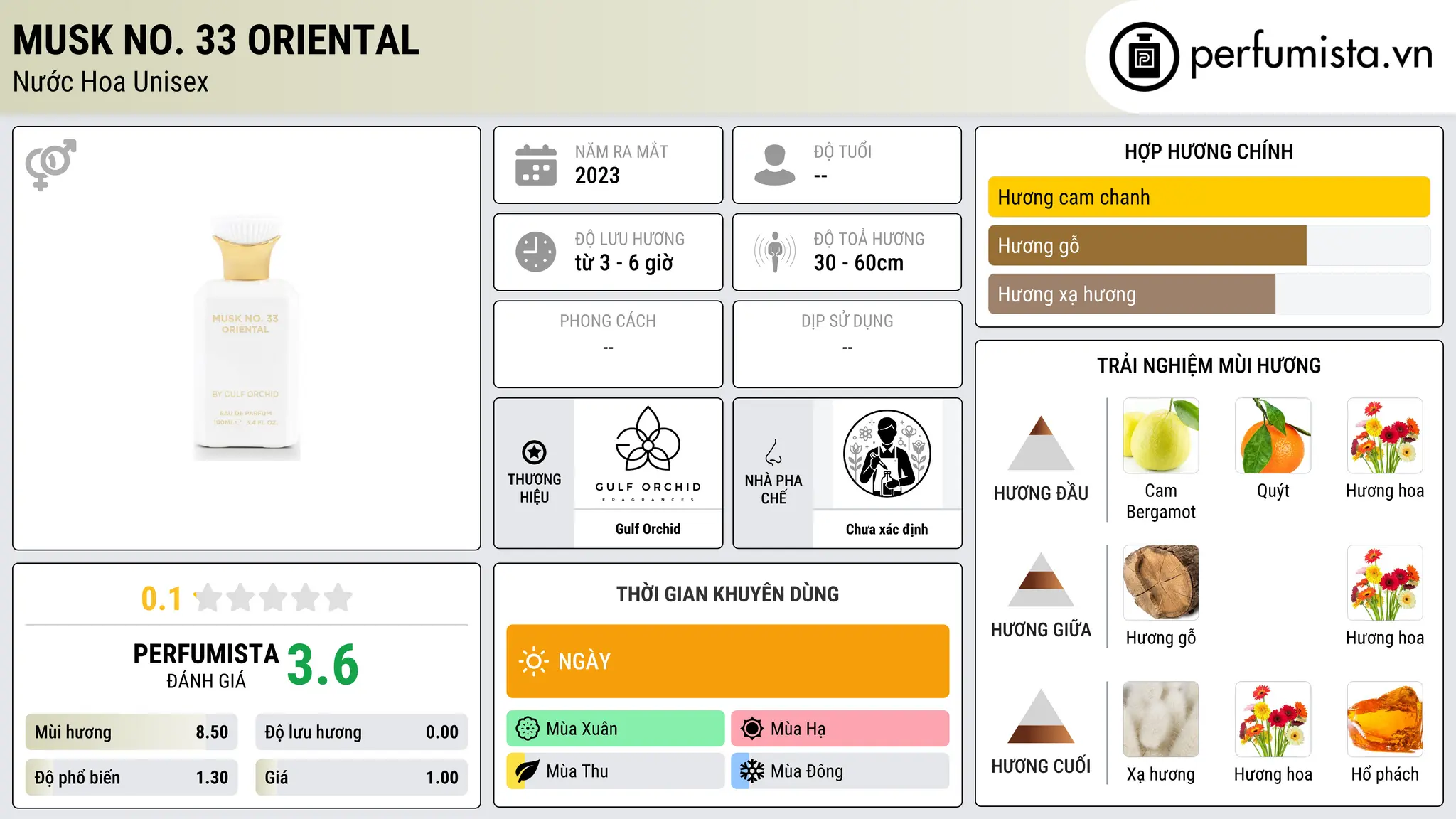Click the Musk No. 33 Oriental bottle photo

tap(246, 338)
